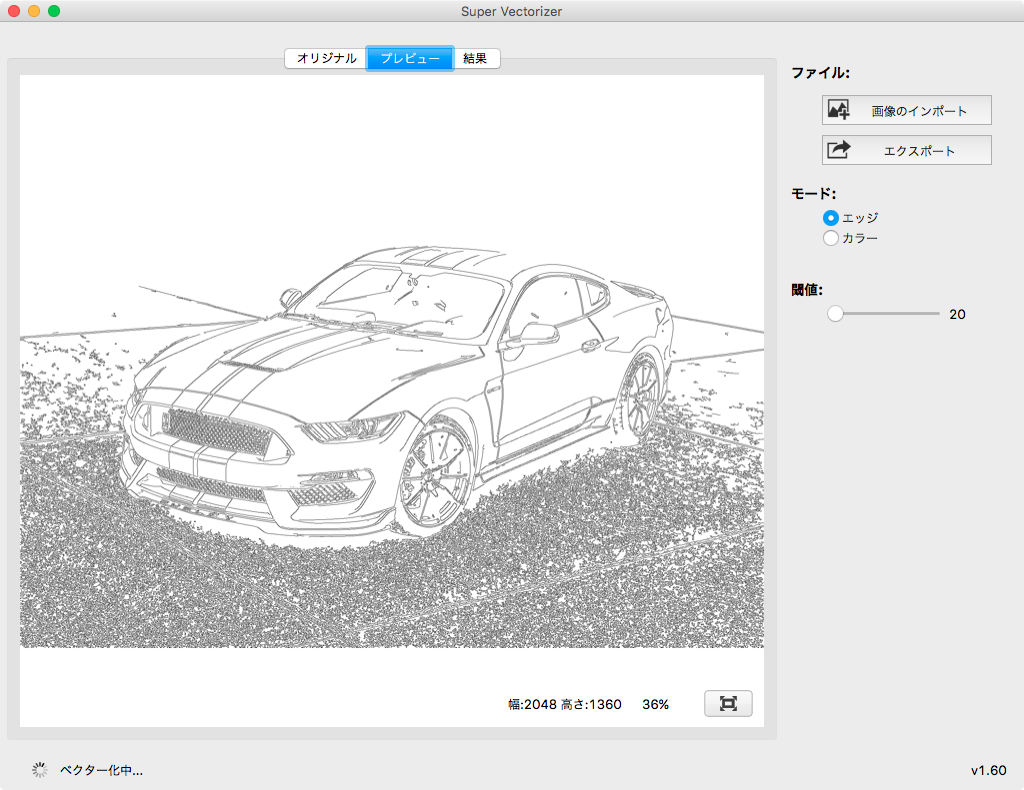
Task: Click the 閾値 threshold slider handle
Action: point(835,314)
